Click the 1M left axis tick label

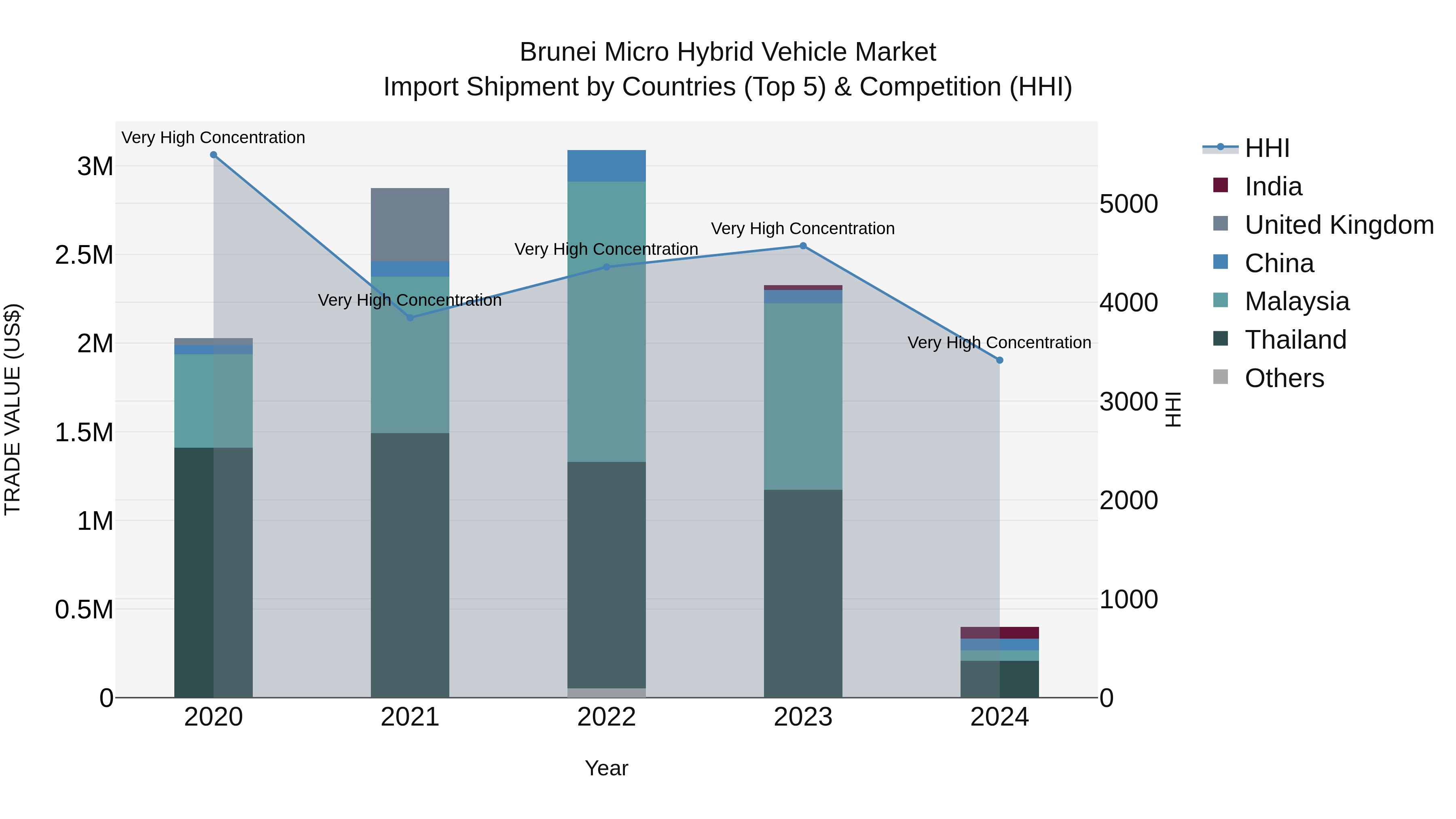point(95,521)
